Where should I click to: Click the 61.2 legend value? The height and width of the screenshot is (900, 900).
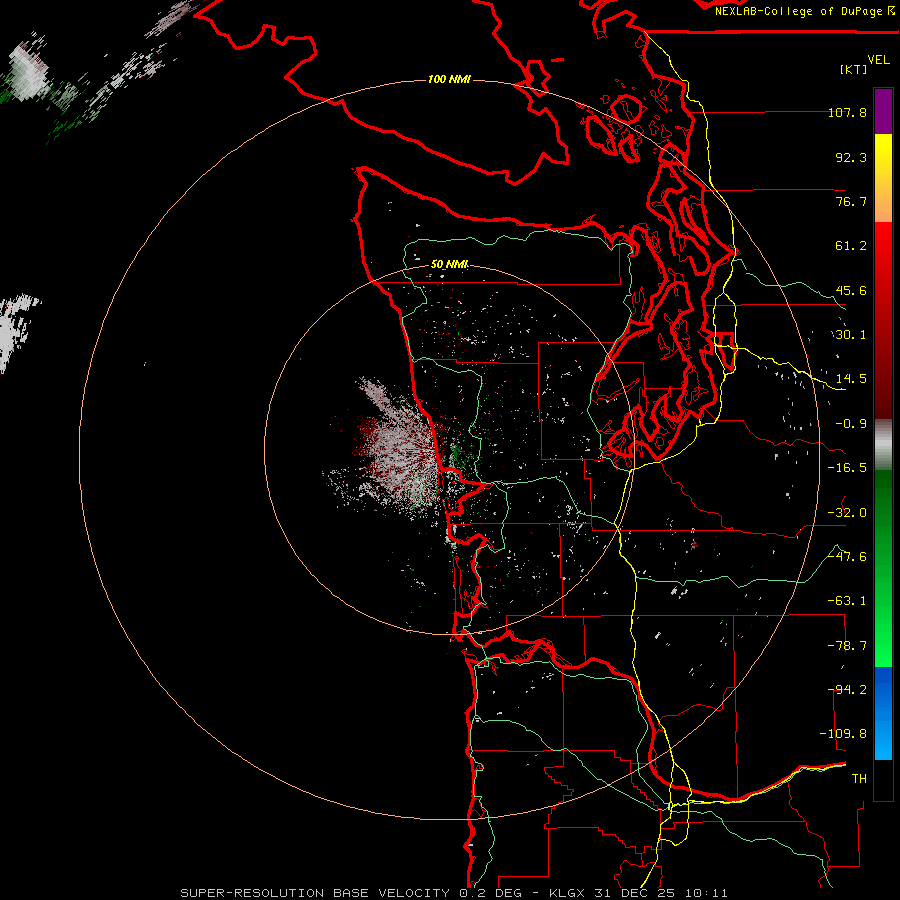pyautogui.click(x=851, y=246)
